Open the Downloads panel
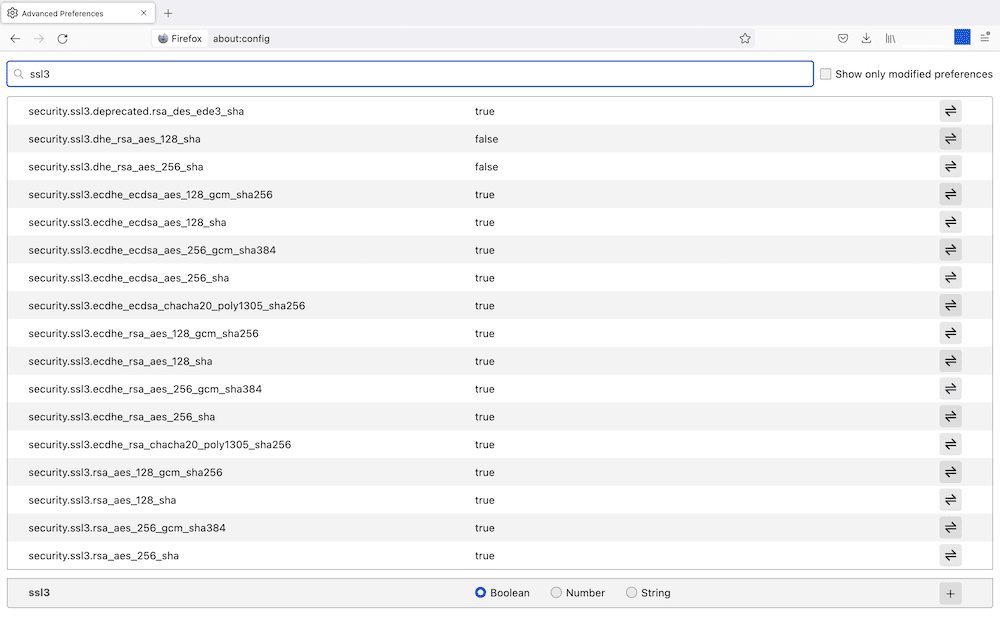 coord(866,38)
